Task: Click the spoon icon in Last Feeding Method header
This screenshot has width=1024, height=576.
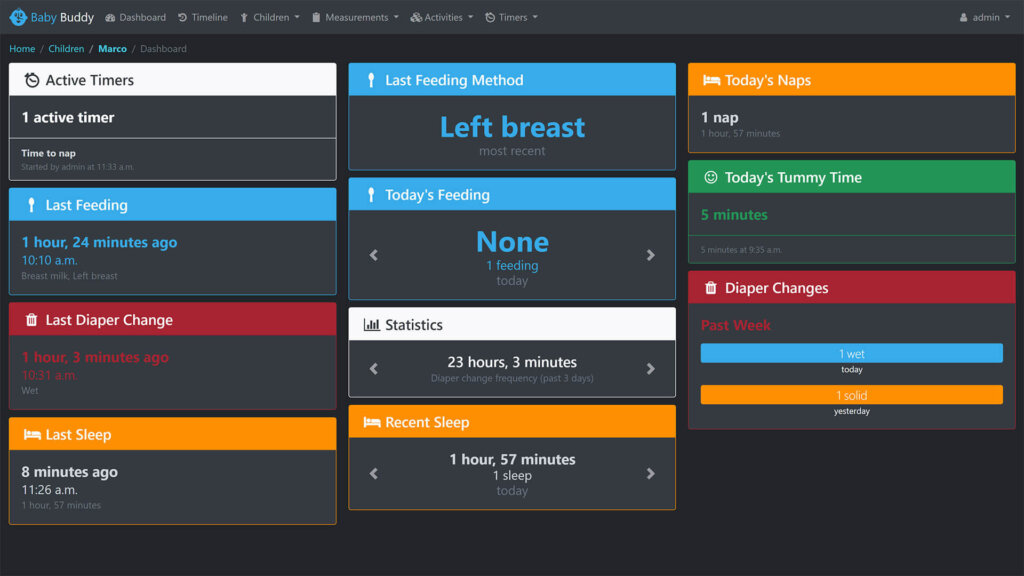Action: (371, 80)
